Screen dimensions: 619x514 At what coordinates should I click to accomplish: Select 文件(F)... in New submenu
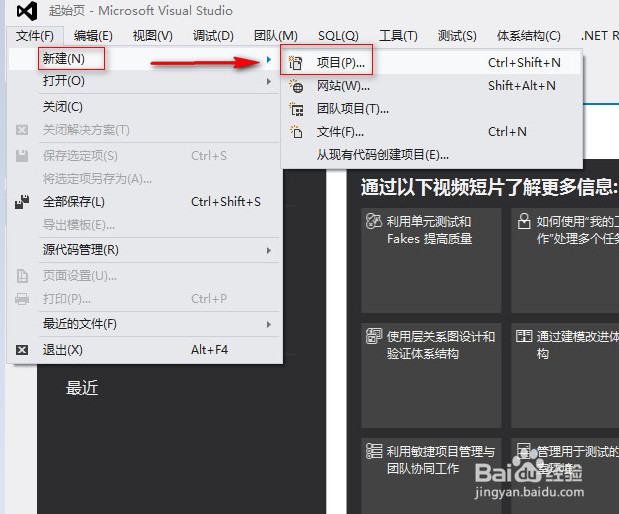point(431,131)
